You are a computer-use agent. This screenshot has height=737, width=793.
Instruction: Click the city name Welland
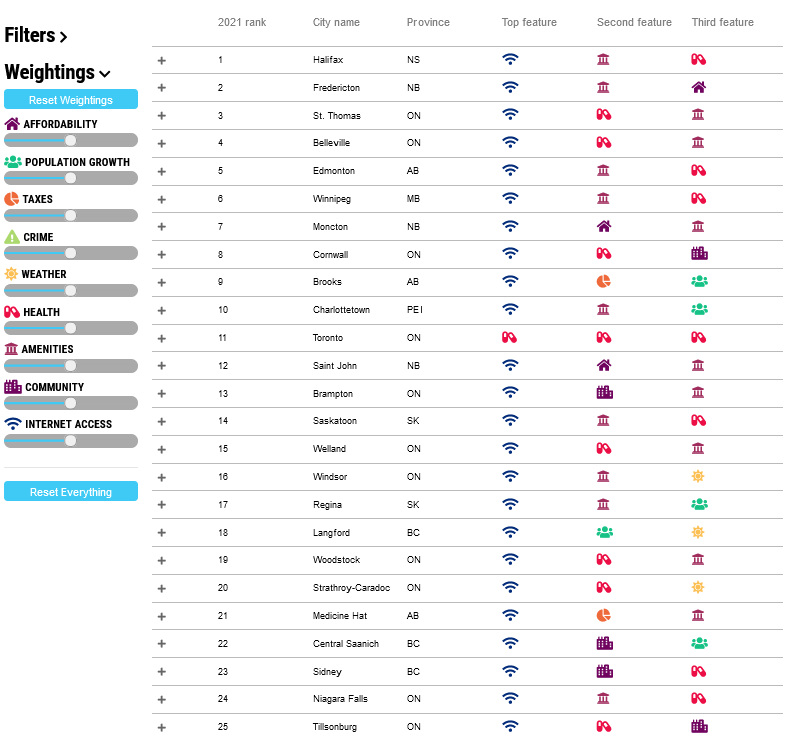click(329, 449)
